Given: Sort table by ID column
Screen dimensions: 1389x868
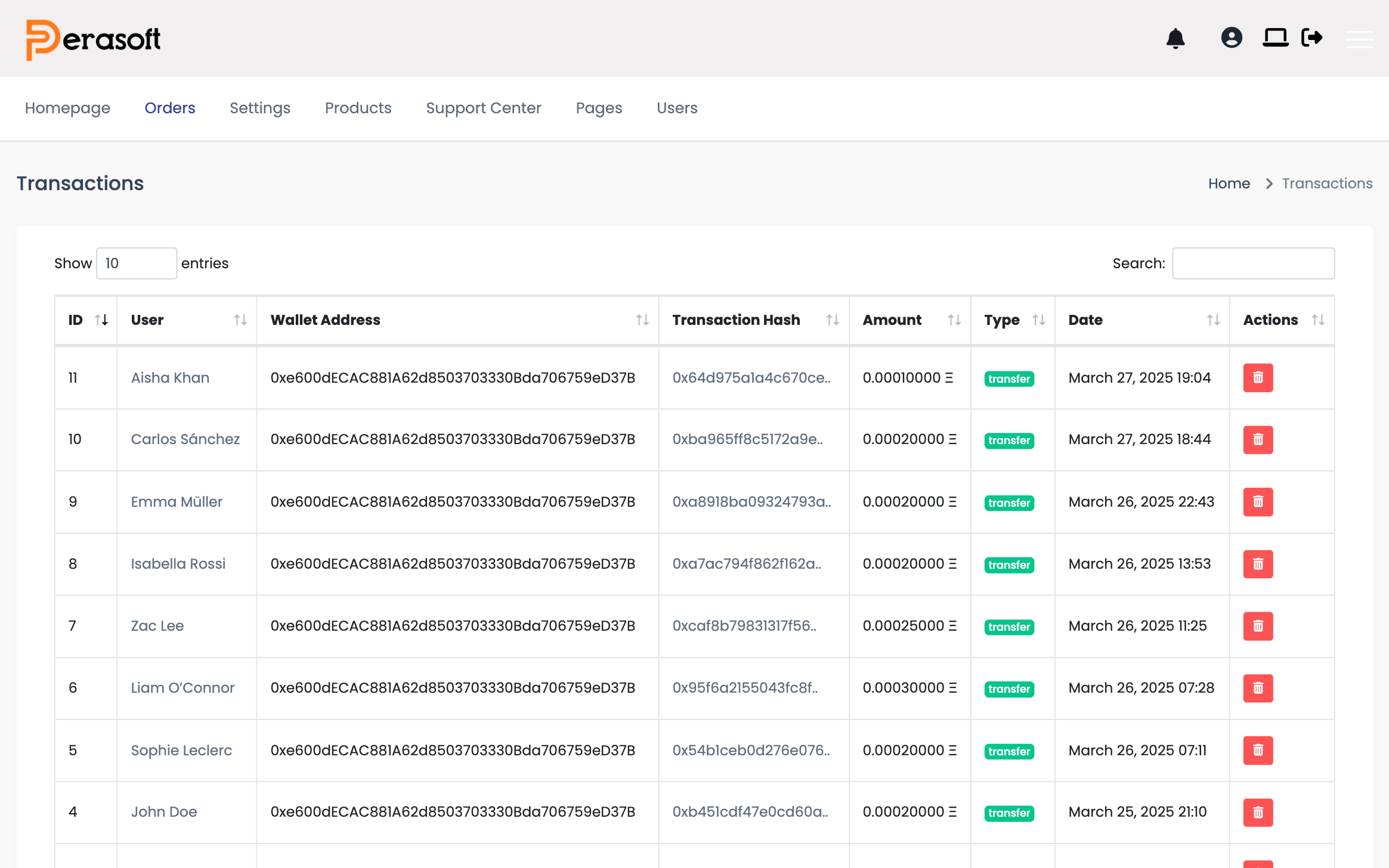Looking at the screenshot, I should pyautogui.click(x=86, y=320).
